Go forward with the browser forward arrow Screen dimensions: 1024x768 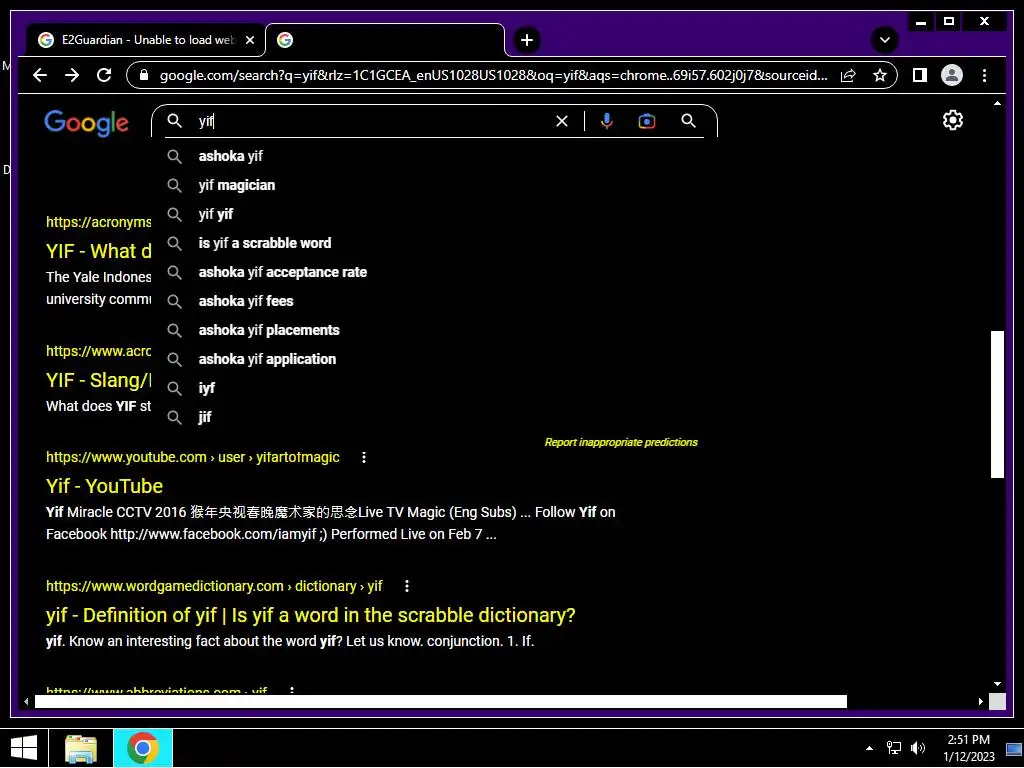(72, 75)
